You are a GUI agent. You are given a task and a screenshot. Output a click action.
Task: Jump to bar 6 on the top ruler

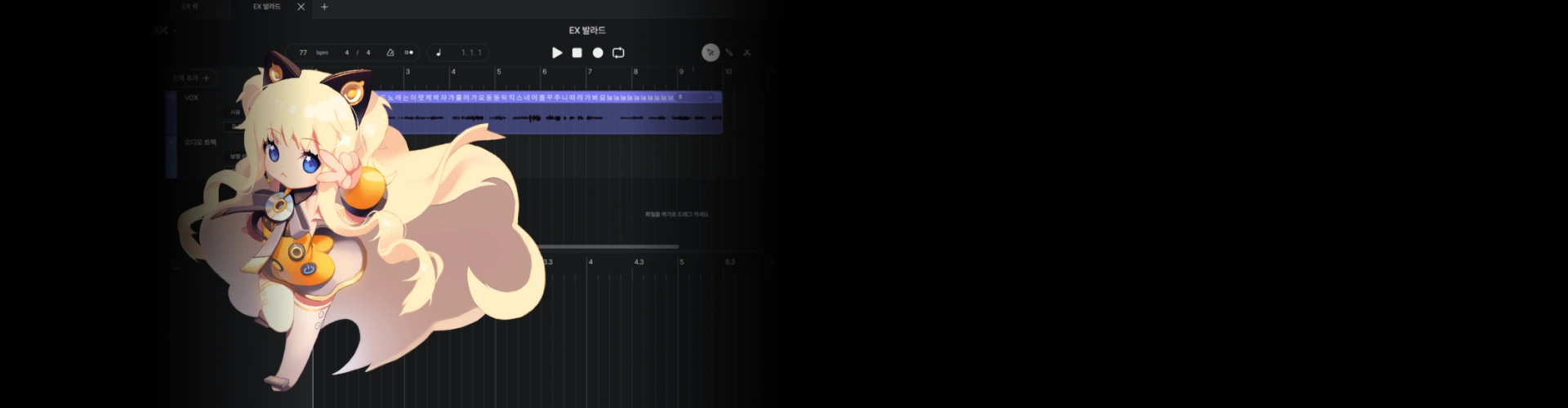(x=545, y=72)
